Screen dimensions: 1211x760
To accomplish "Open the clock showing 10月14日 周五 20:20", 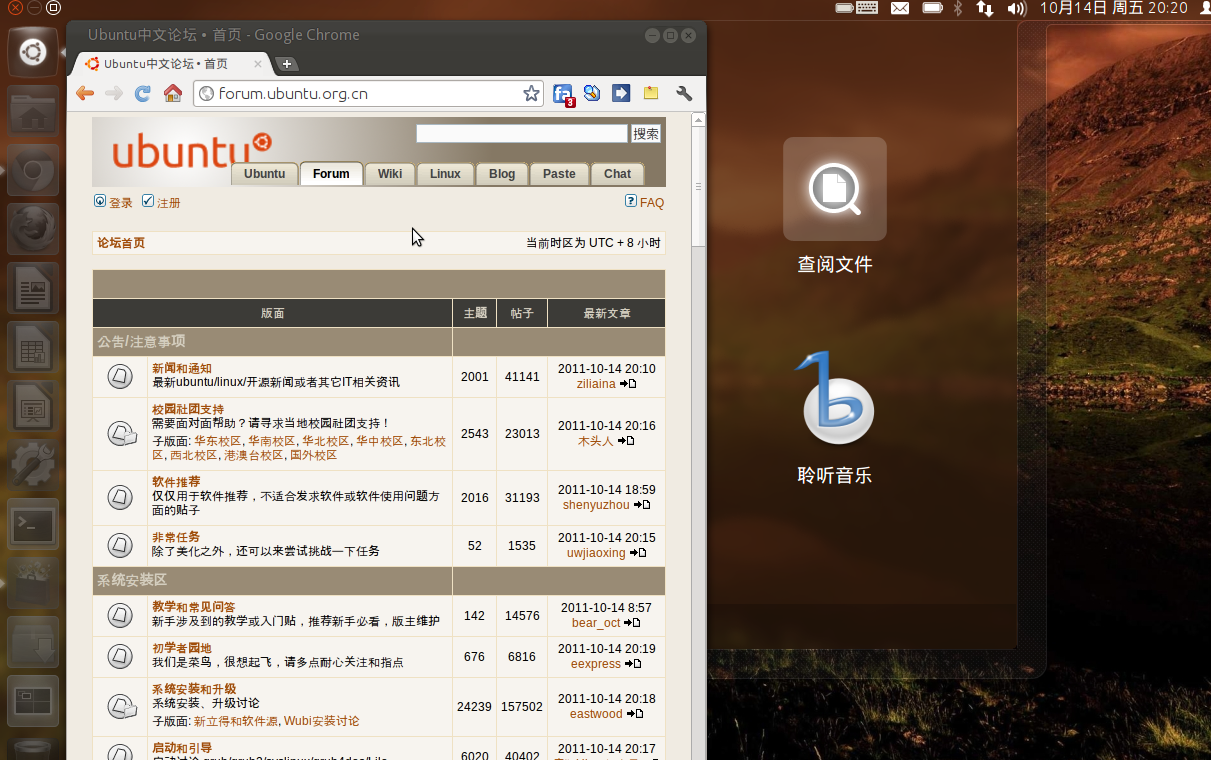I will click(1114, 8).
